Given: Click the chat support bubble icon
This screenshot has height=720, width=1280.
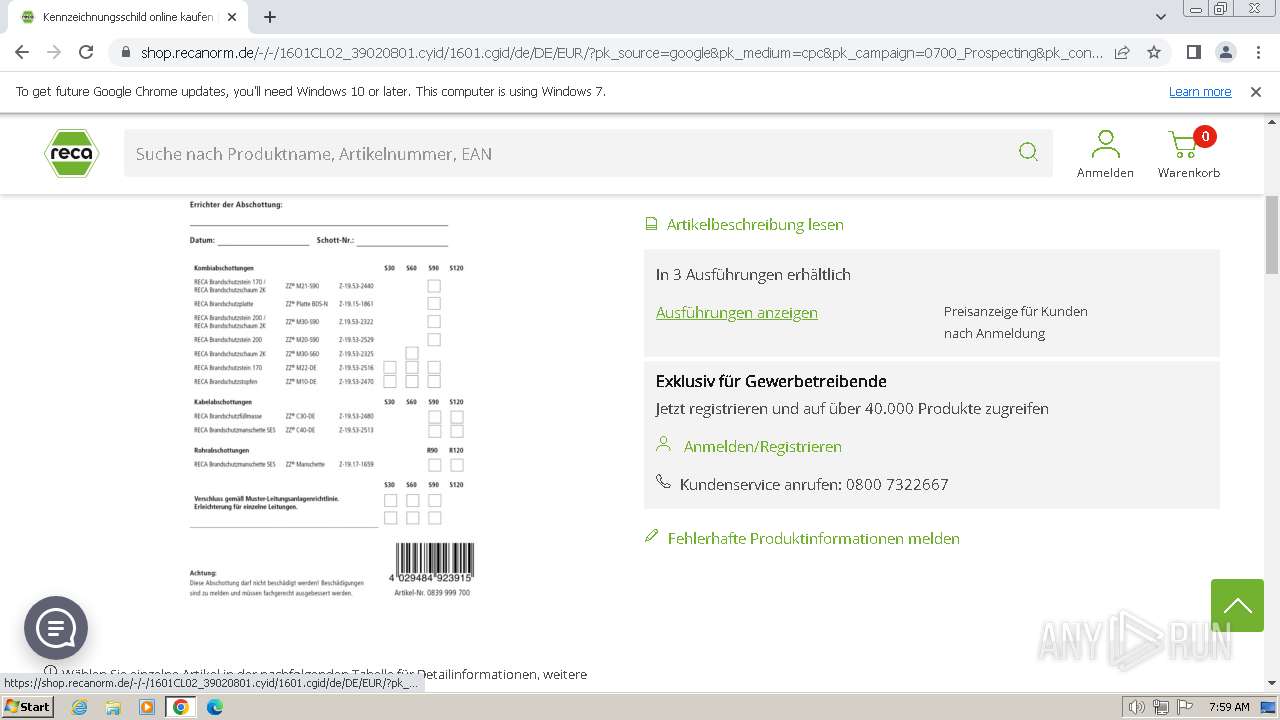Looking at the screenshot, I should coord(56,628).
